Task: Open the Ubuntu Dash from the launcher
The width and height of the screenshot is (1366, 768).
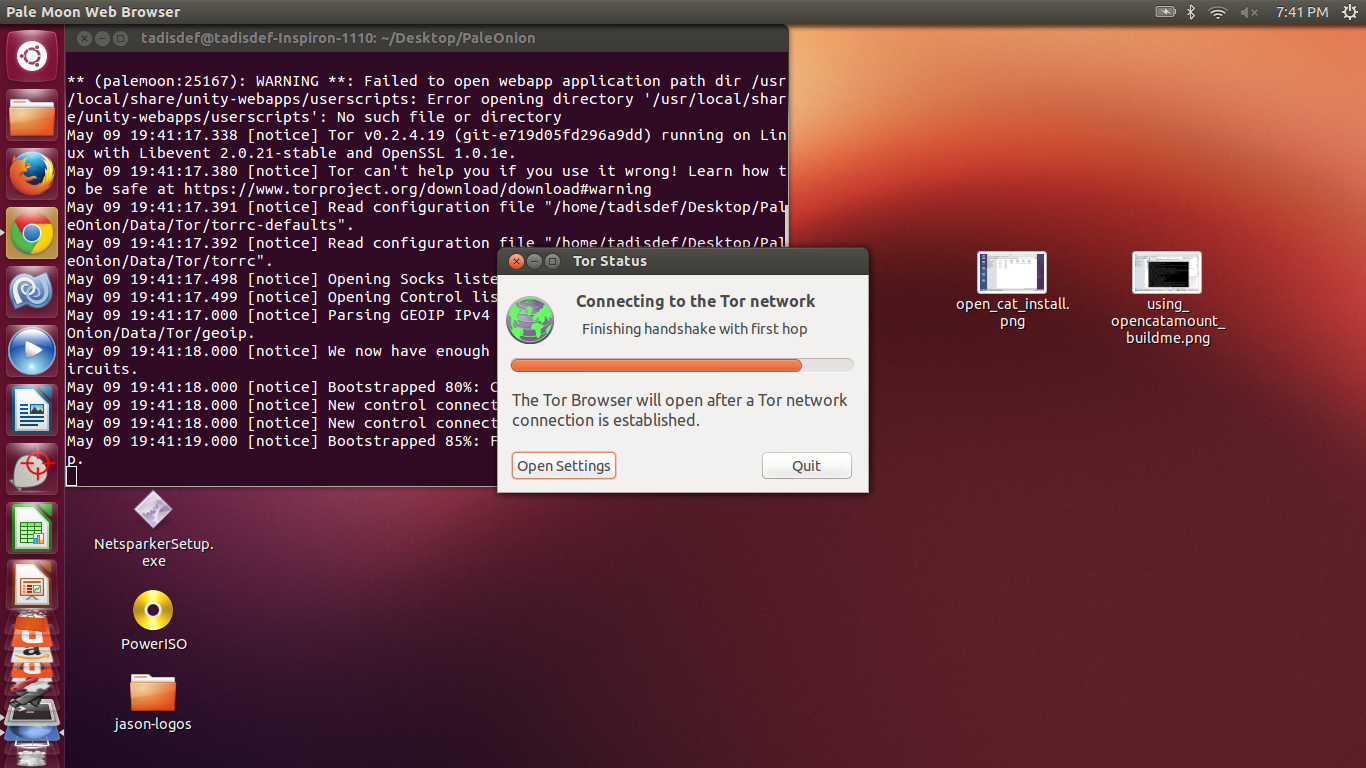Action: click(32, 56)
